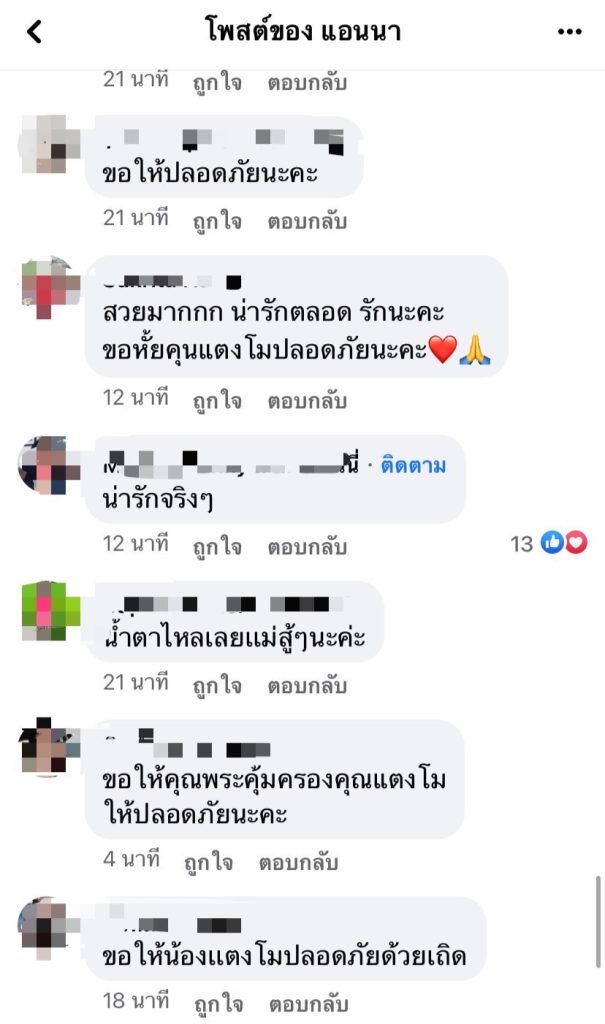Click the red heart reaction icon
The image size is (605, 1024).
576,542
